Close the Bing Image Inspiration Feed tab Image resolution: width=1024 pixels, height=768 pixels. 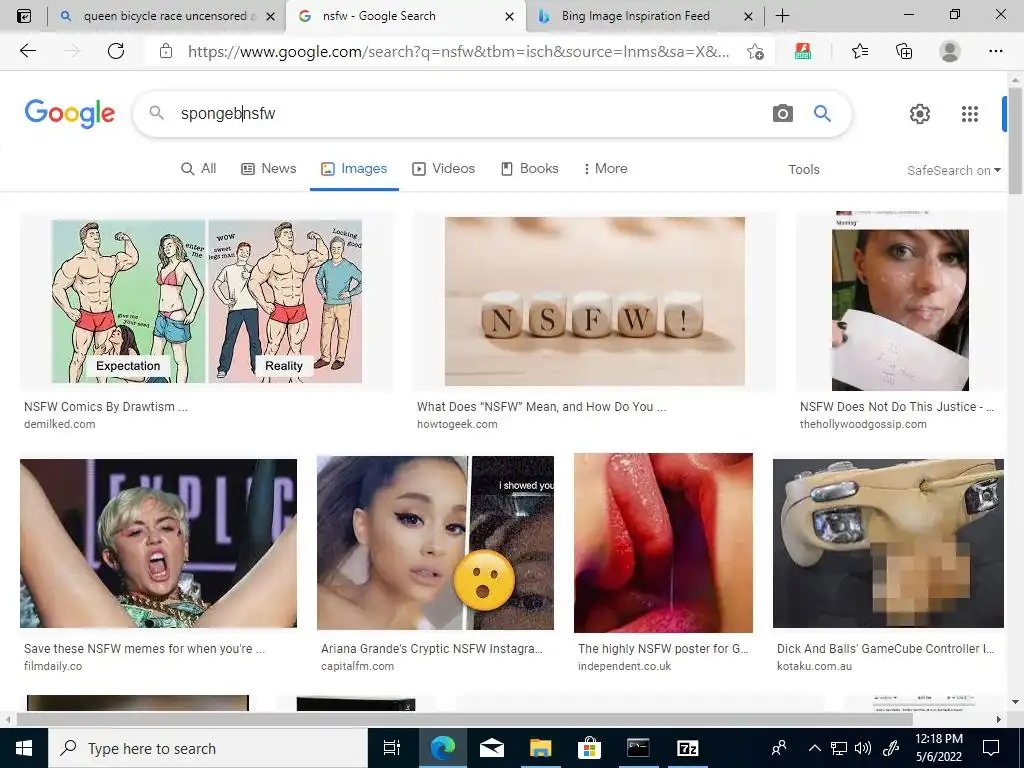(x=748, y=16)
